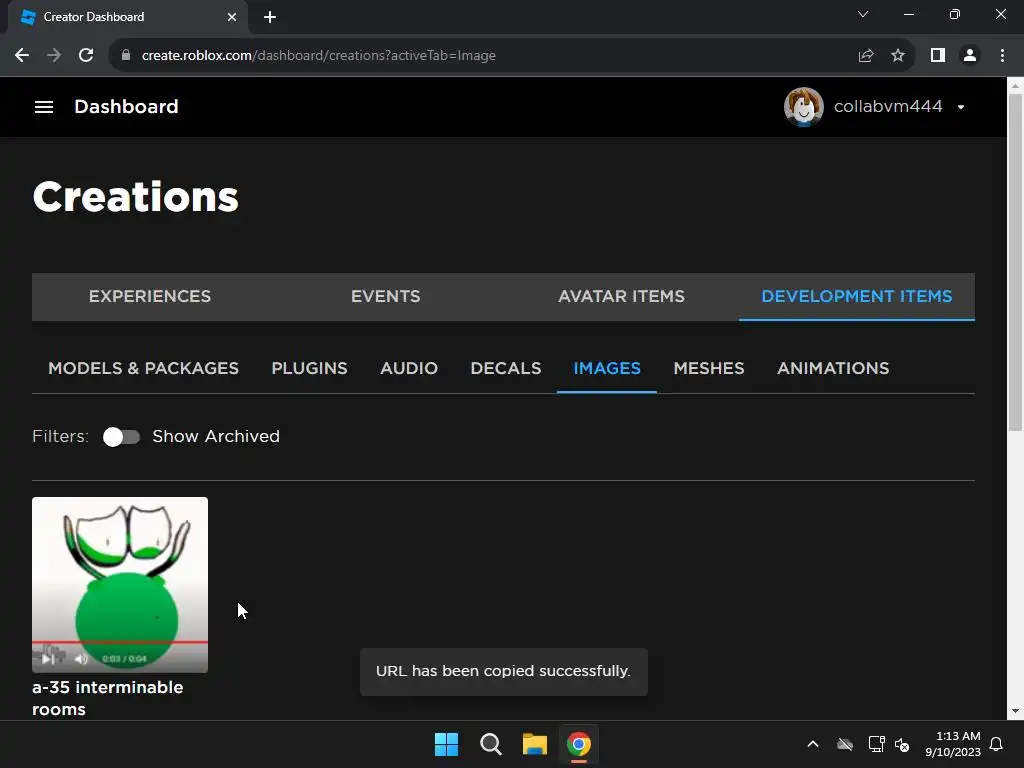Switch to the Experiences tab

pos(150,296)
